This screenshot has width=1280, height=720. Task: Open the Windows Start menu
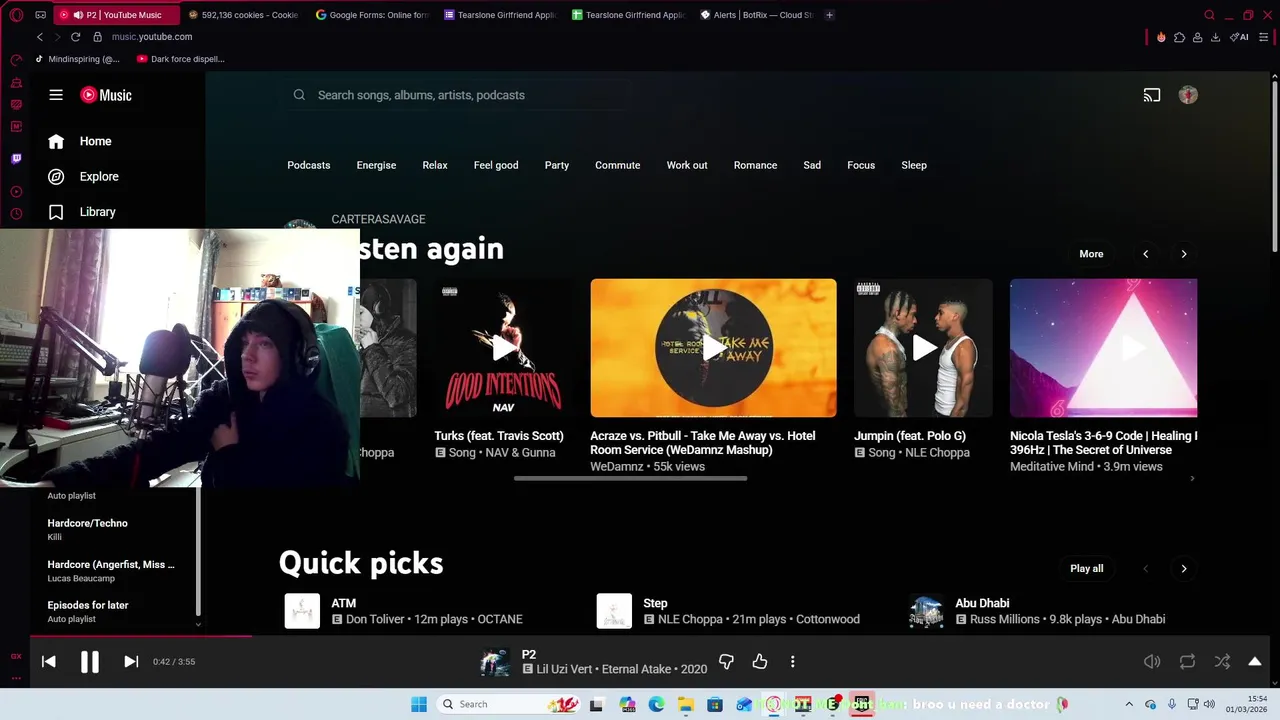(419, 704)
